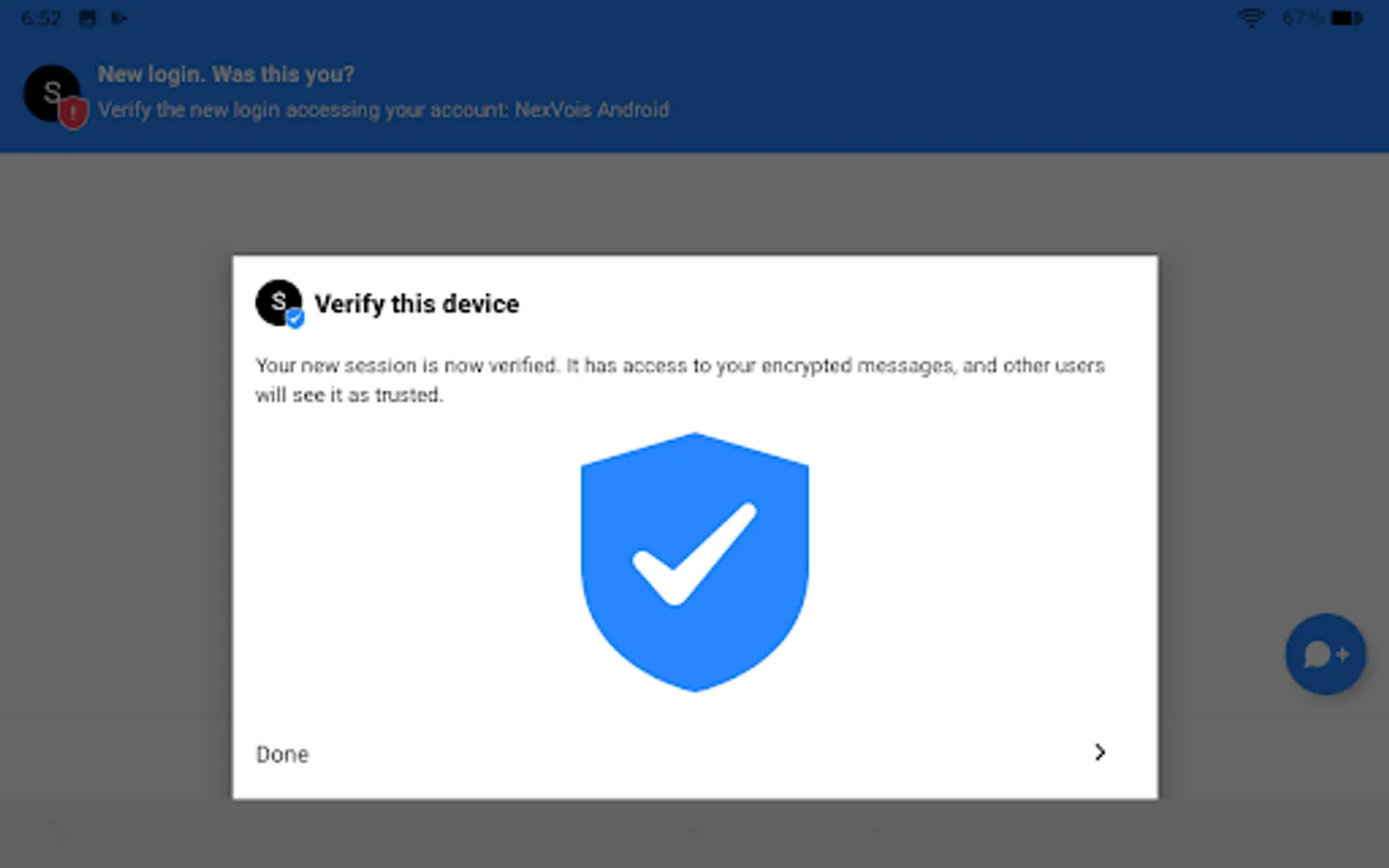The image size is (1389, 868).
Task: Click the 'Verify this device' heading
Action: pos(417,304)
